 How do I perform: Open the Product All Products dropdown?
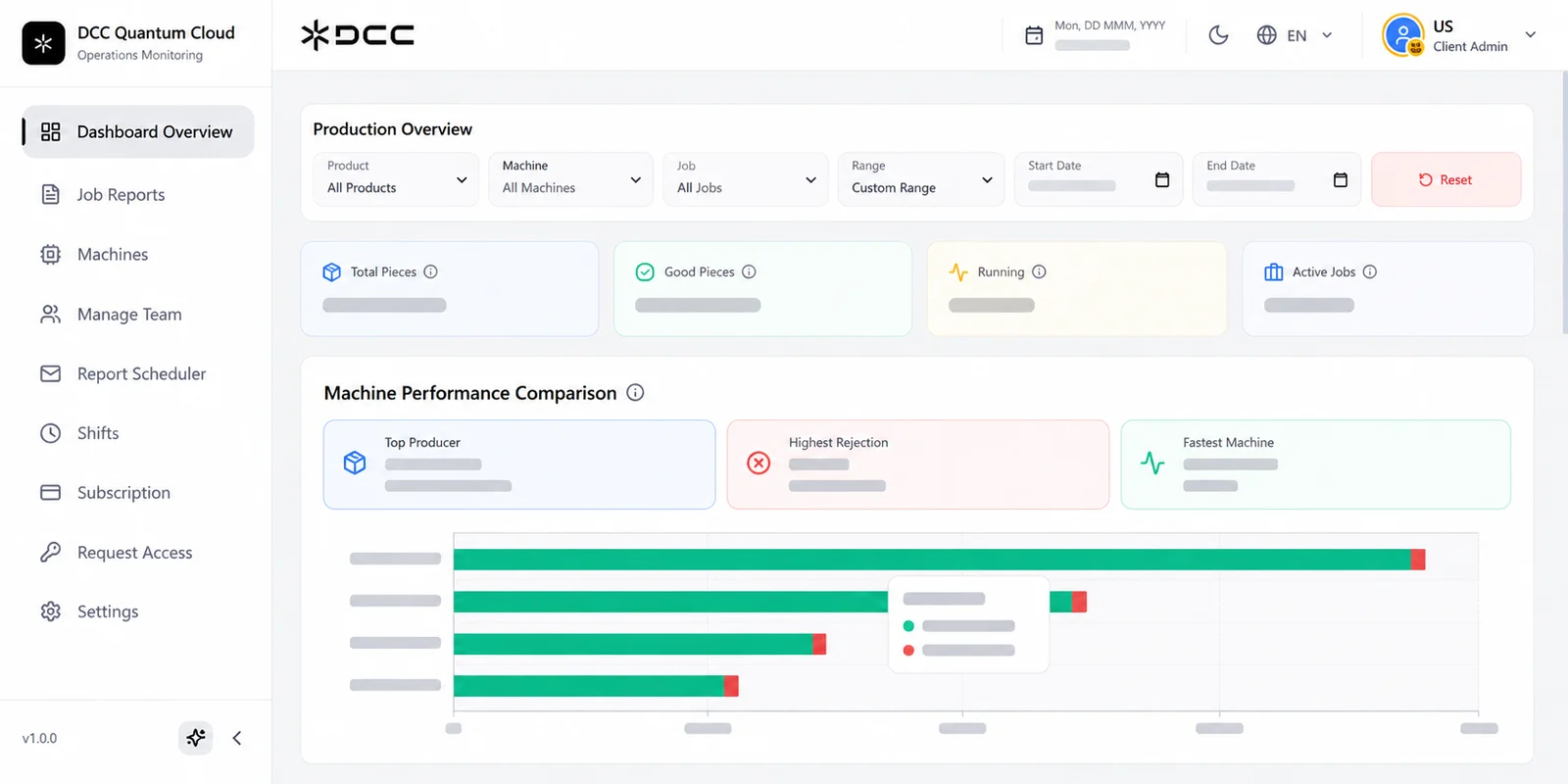click(396, 179)
